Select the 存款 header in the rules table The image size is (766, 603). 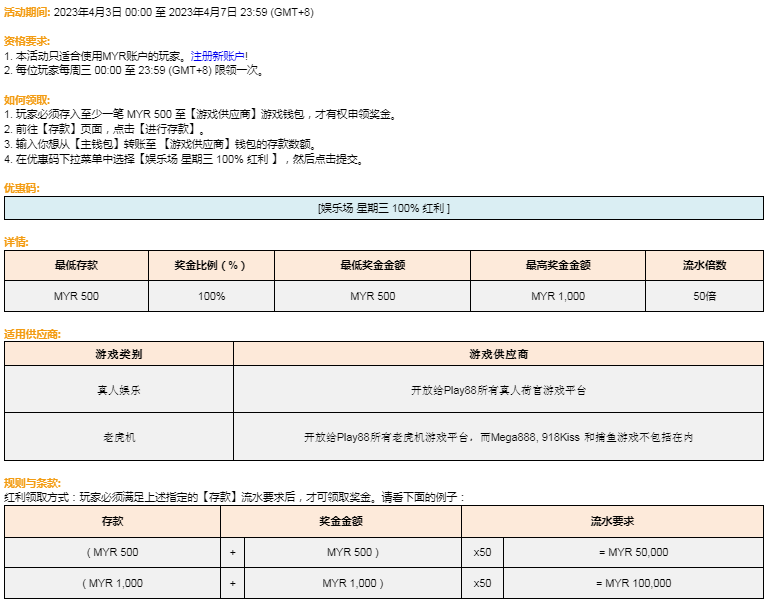[x=112, y=521]
